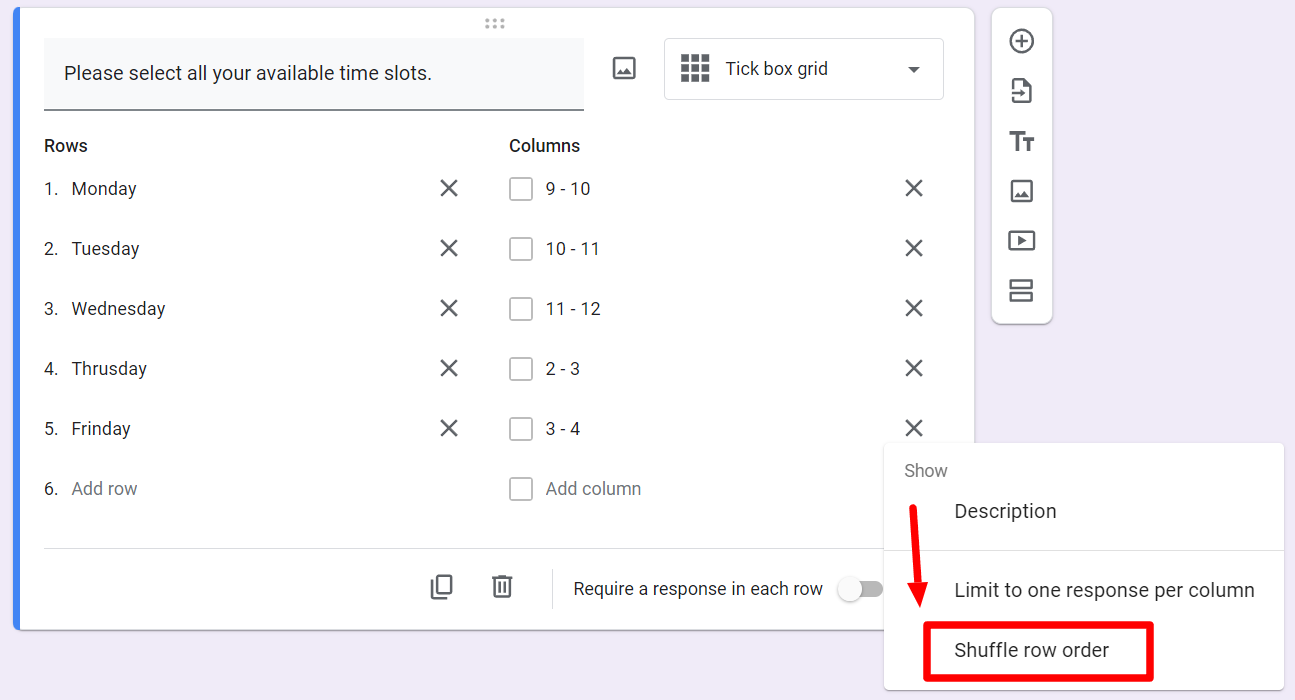Remove the Wednesday row with its X

click(x=448, y=308)
